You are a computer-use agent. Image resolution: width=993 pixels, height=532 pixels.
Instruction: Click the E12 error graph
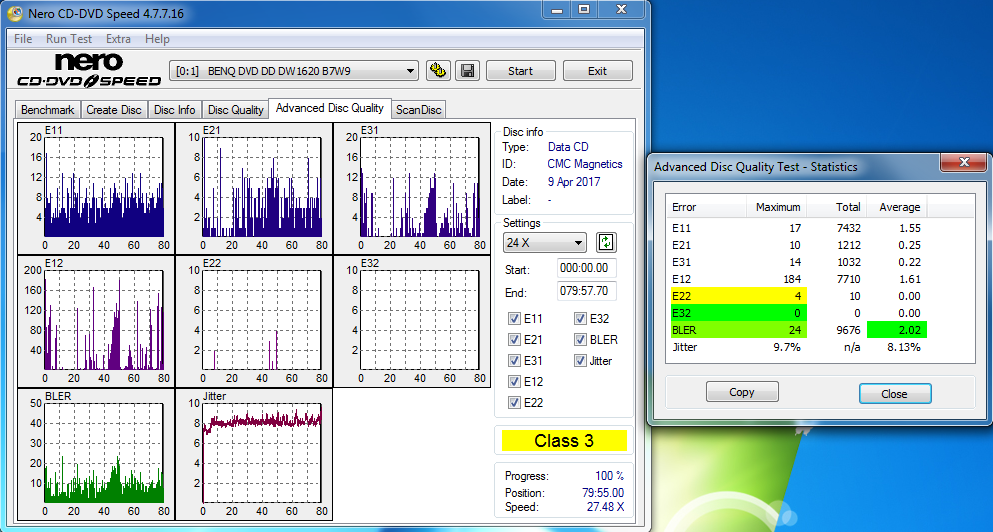[96, 321]
